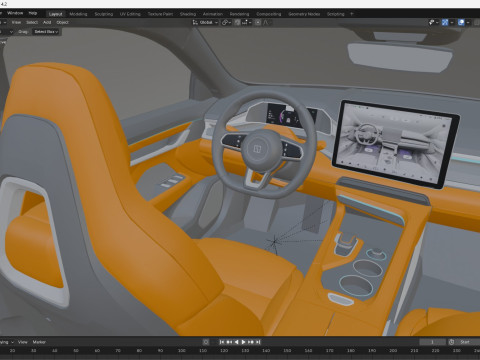Open the Modeling workspace tab
480x360 pixels.
click(78, 14)
